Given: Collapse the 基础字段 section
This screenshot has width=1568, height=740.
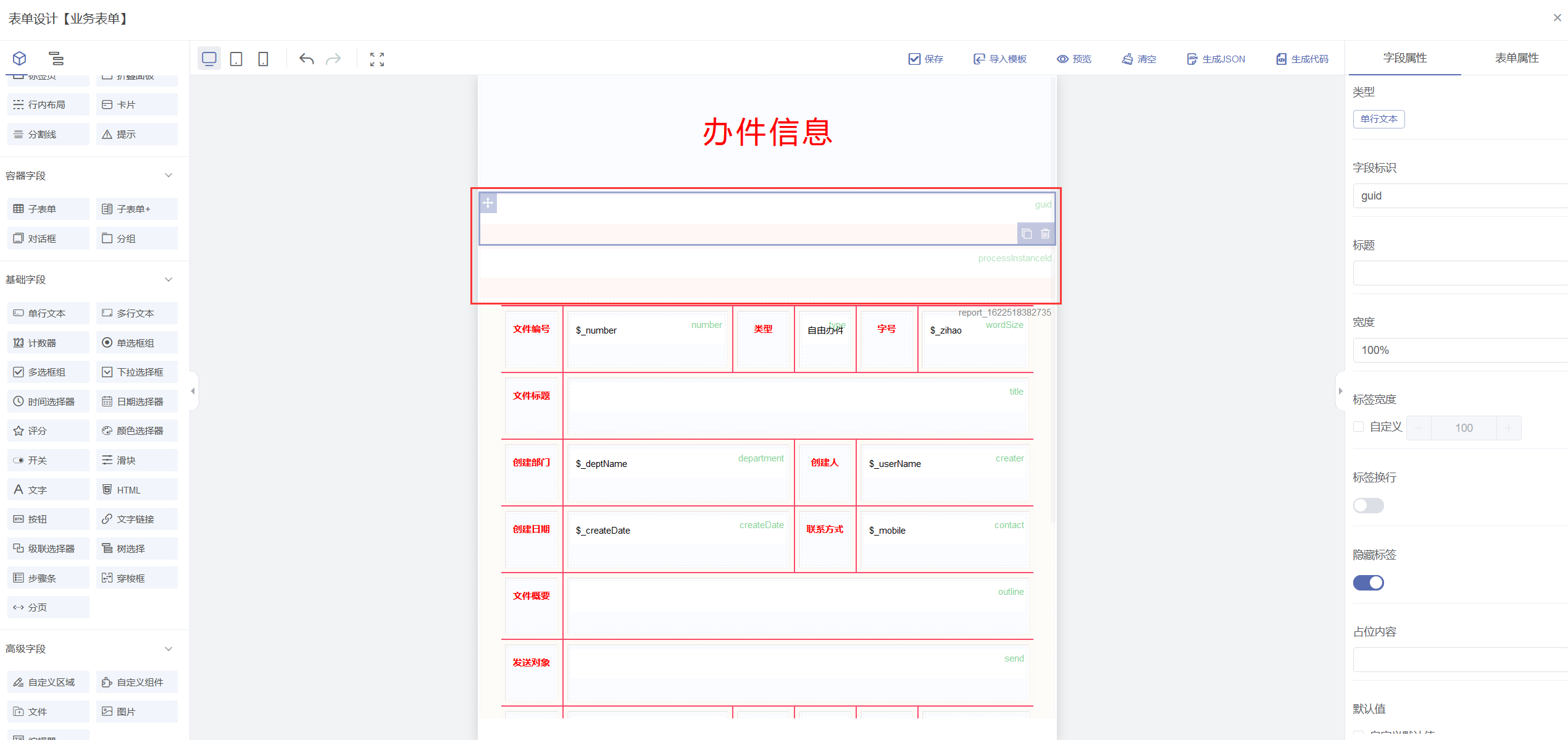Looking at the screenshot, I should [x=169, y=279].
